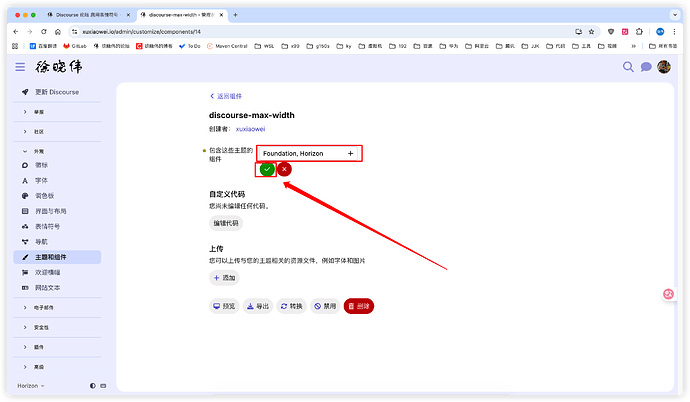
Task: Open the Foundation, Horizon theme selector
Action: [308, 153]
